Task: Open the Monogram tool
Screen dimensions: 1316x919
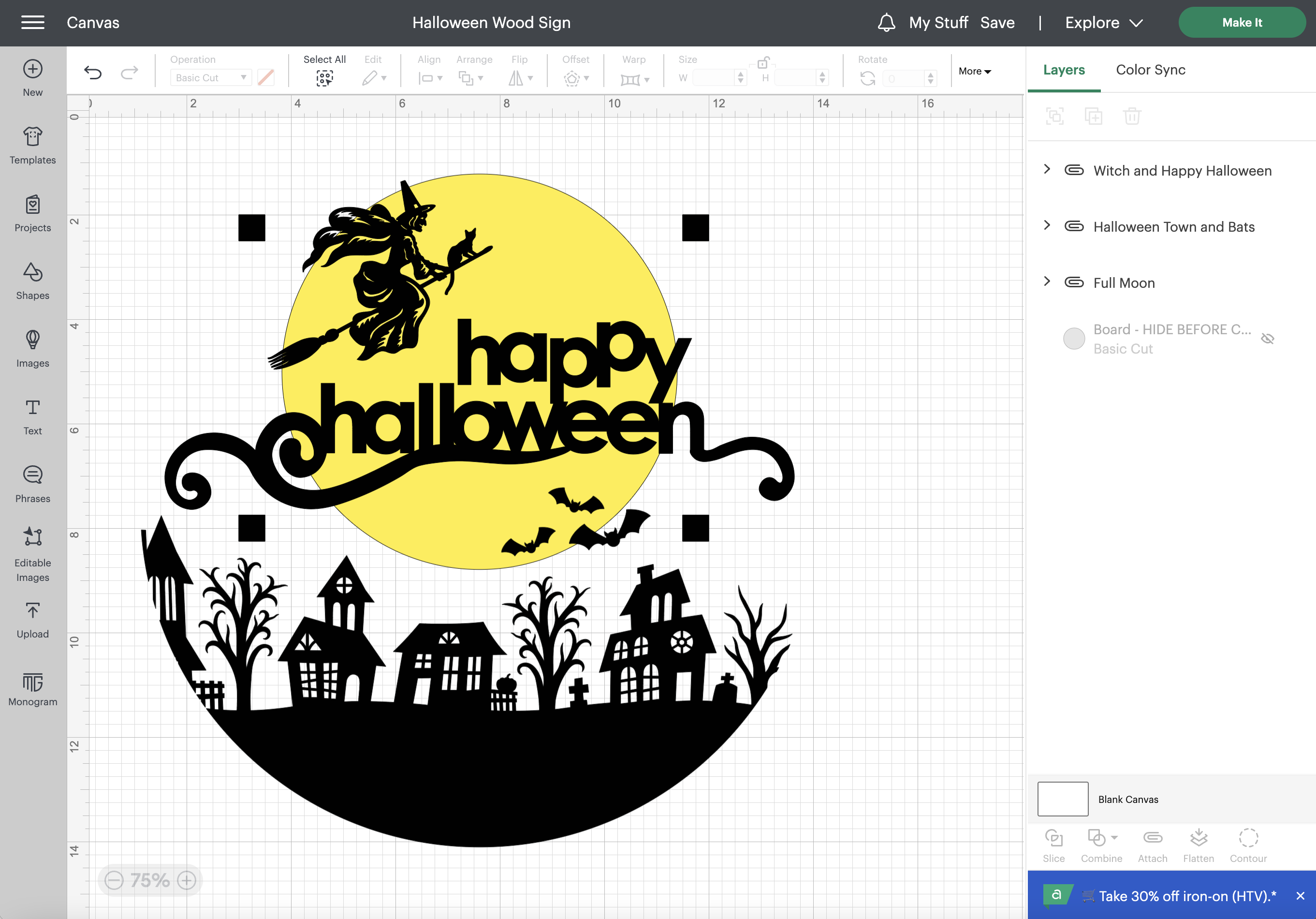Action: [x=33, y=689]
